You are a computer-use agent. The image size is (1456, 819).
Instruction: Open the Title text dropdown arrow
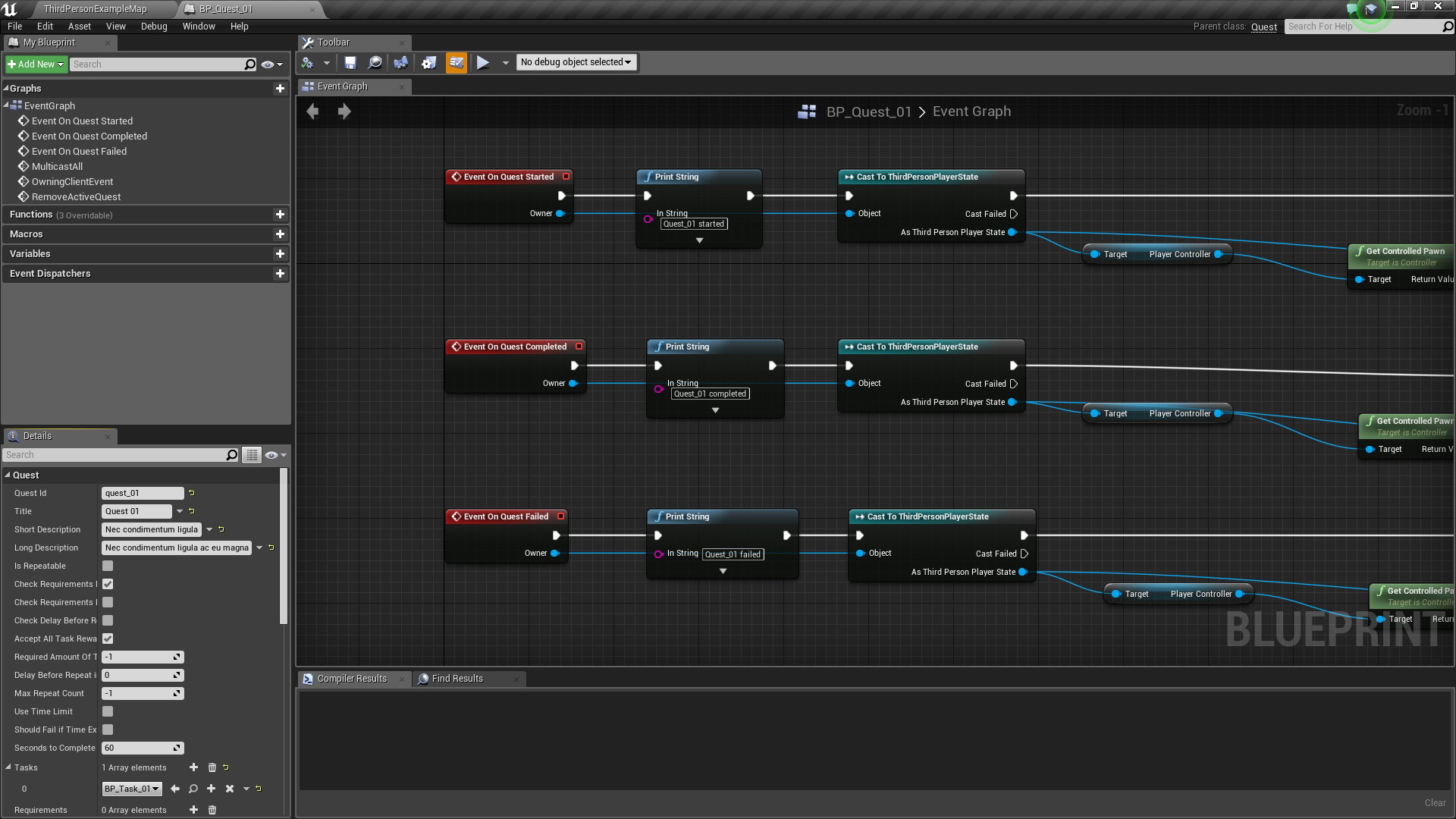[180, 511]
